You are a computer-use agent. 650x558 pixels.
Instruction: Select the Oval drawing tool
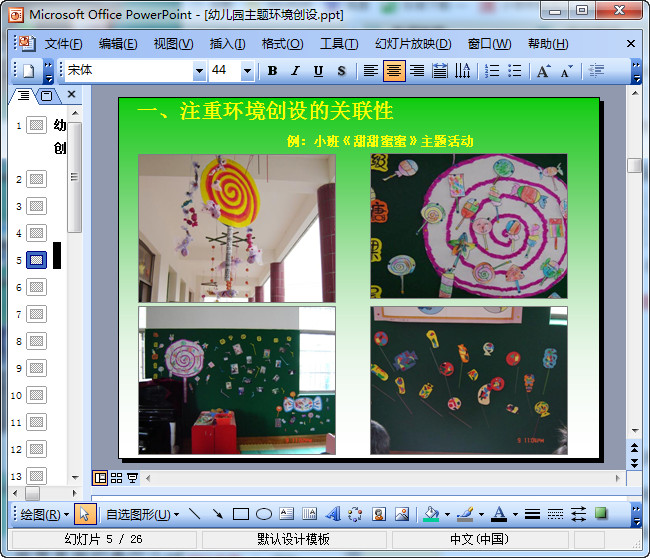click(x=264, y=514)
